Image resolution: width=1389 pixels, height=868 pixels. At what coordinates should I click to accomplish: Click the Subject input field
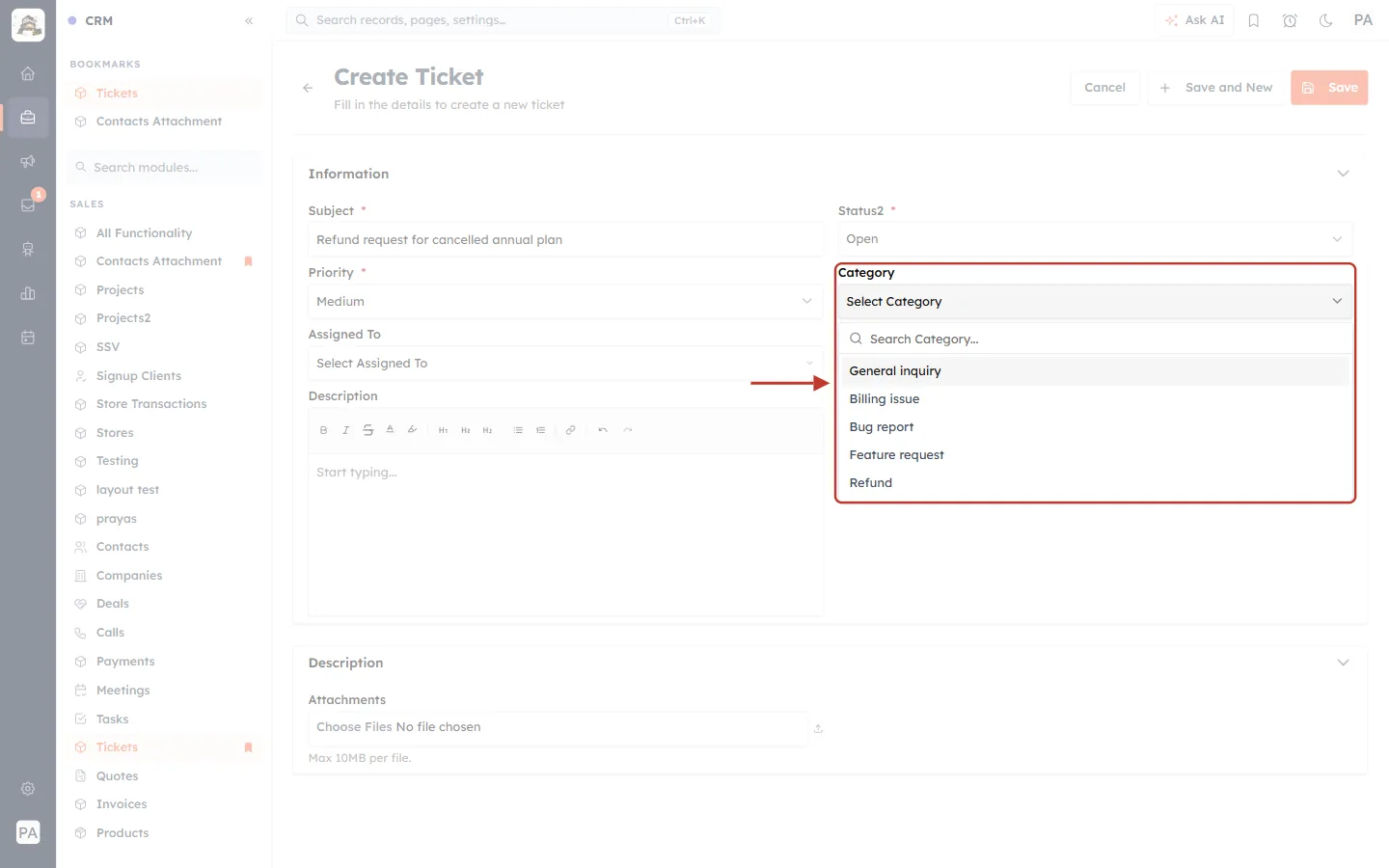(565, 240)
